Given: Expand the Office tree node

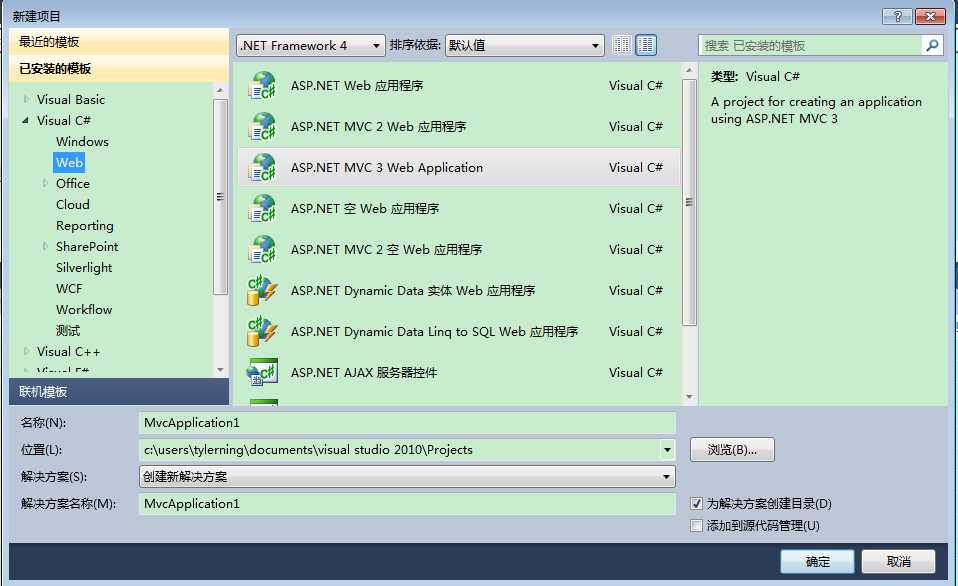Looking at the screenshot, I should pyautogui.click(x=45, y=183).
